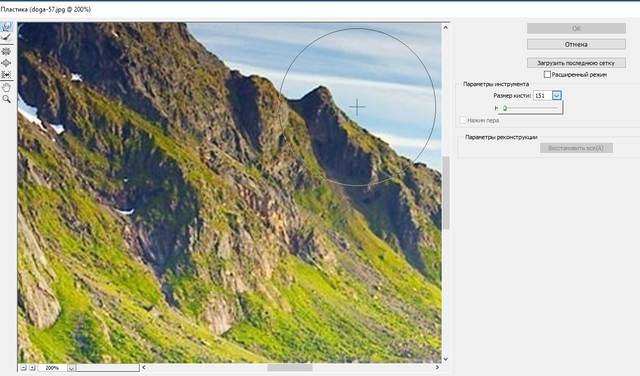Open the Размер кисти dropdown arrow

[x=557, y=96]
